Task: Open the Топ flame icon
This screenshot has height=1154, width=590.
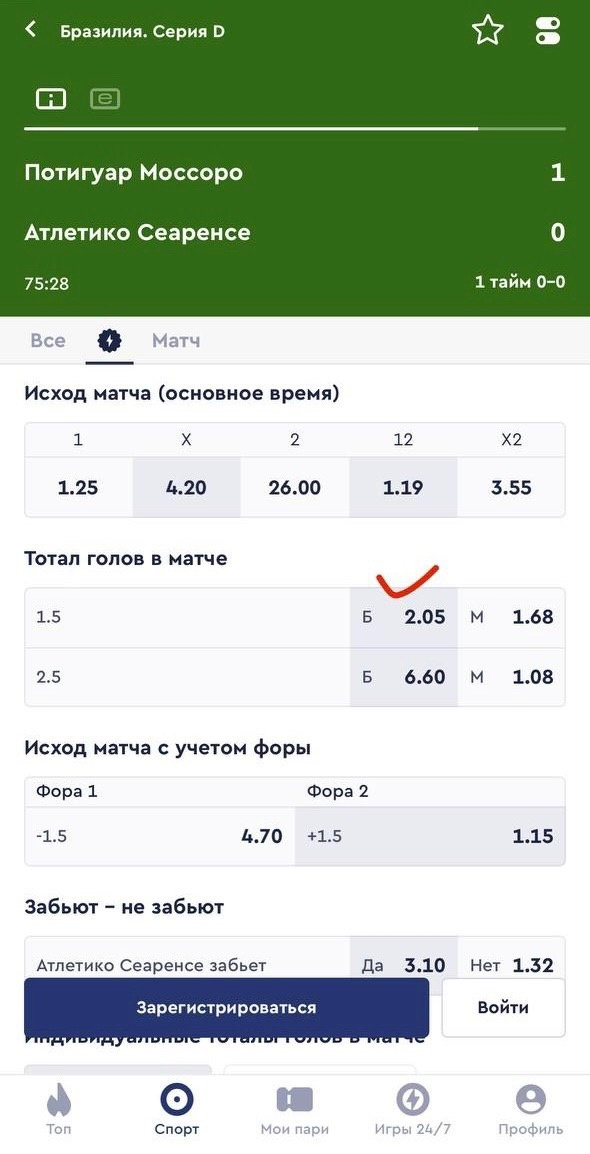Action: tap(58, 1110)
